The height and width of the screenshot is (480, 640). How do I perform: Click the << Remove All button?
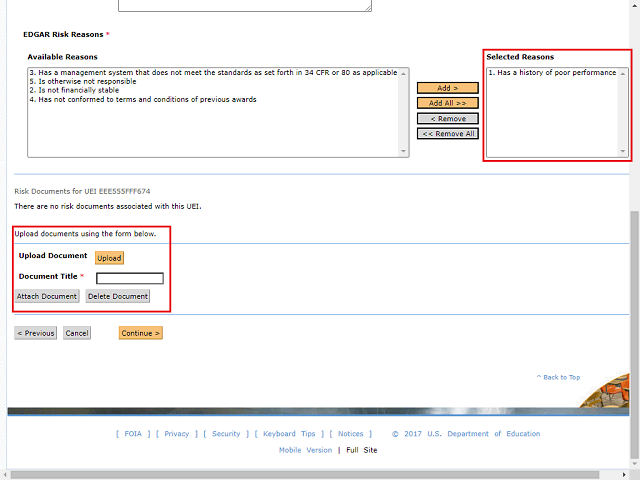447,133
